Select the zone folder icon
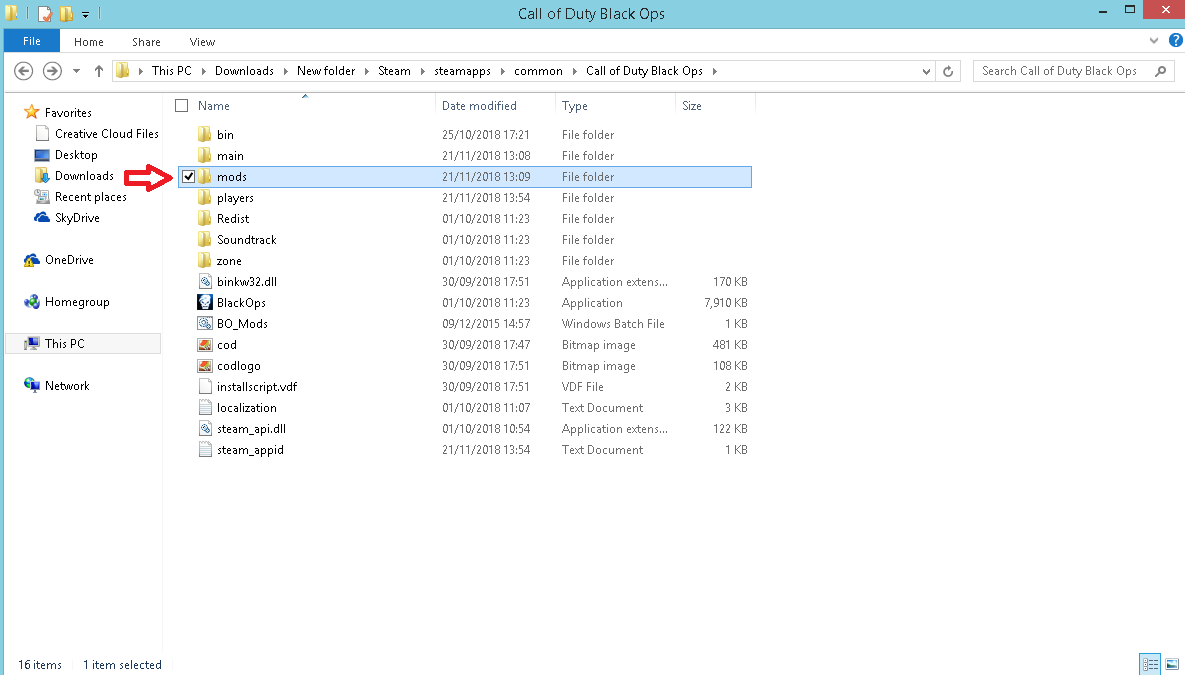 [x=204, y=261]
